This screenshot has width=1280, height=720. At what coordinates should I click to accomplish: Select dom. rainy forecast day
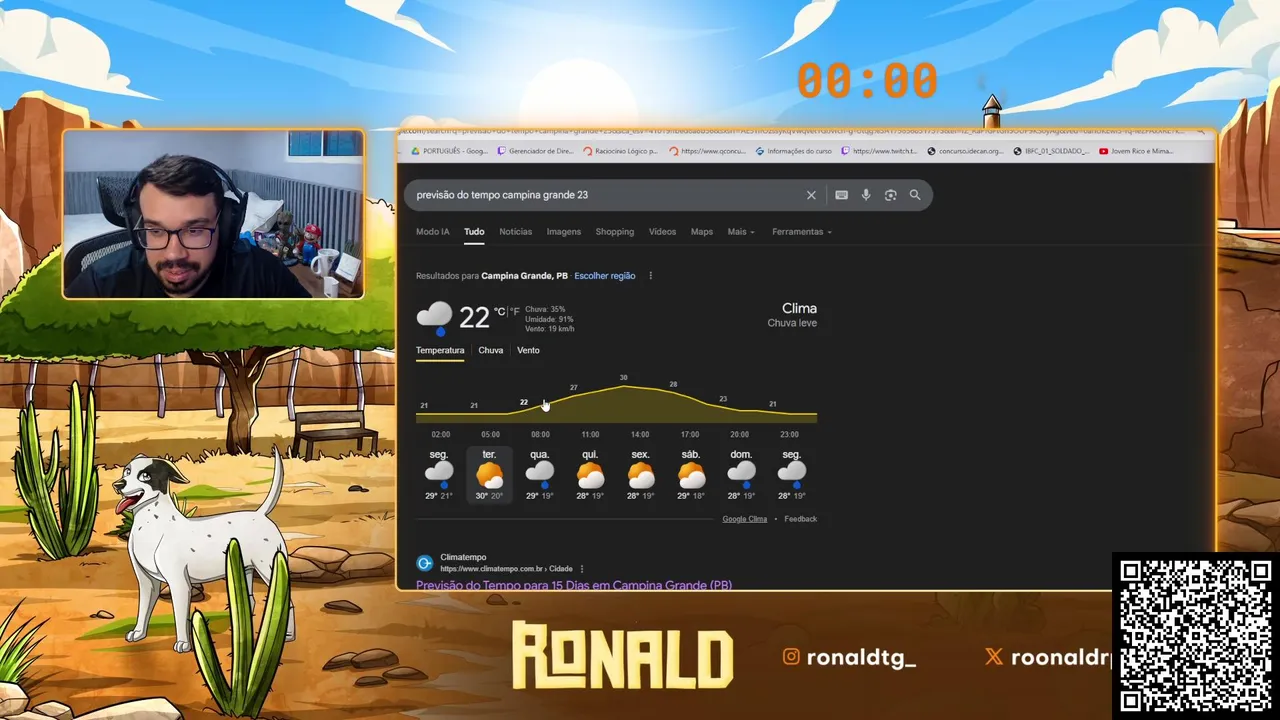coord(741,475)
